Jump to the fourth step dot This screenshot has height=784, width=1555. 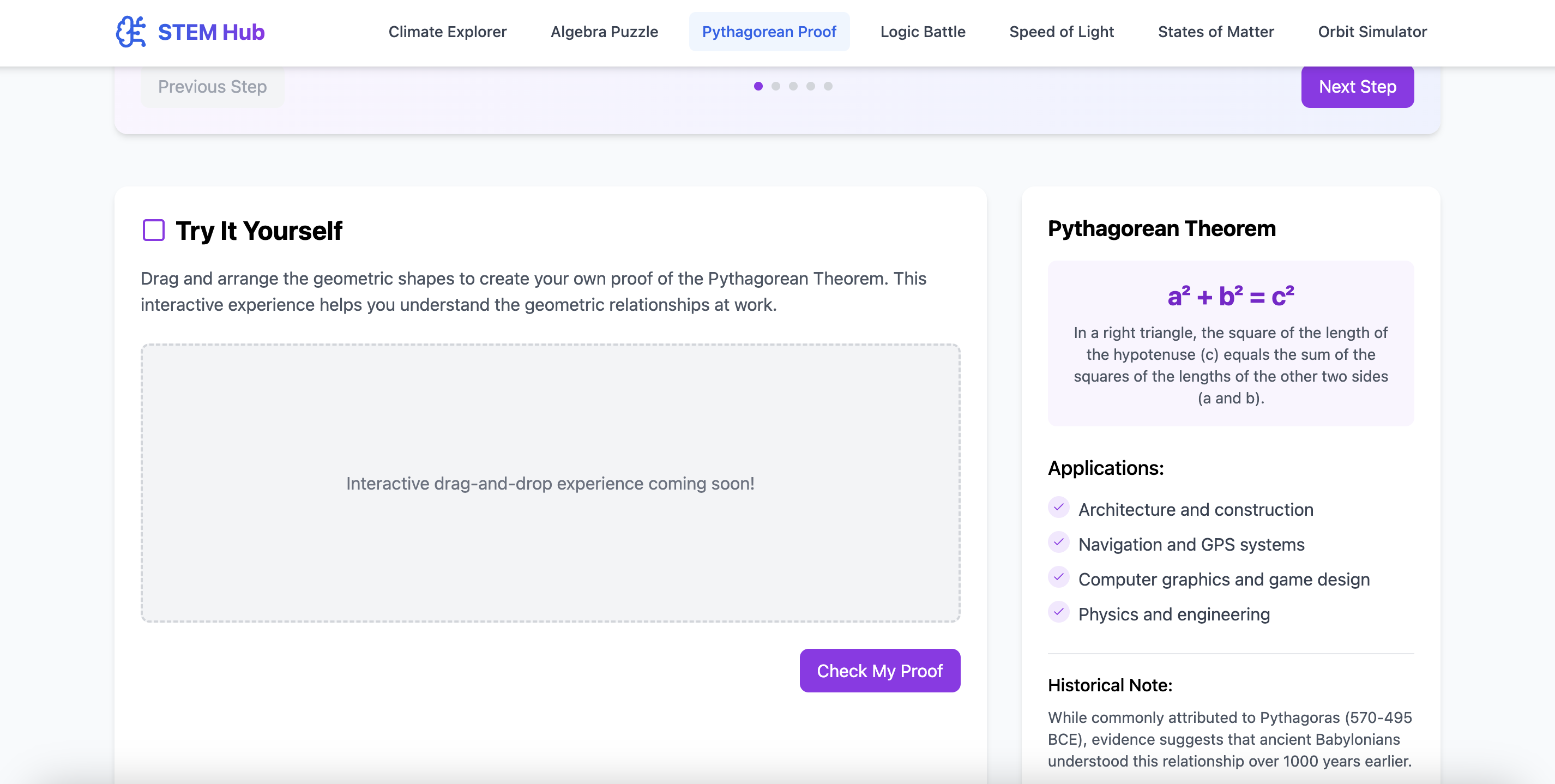tap(811, 86)
